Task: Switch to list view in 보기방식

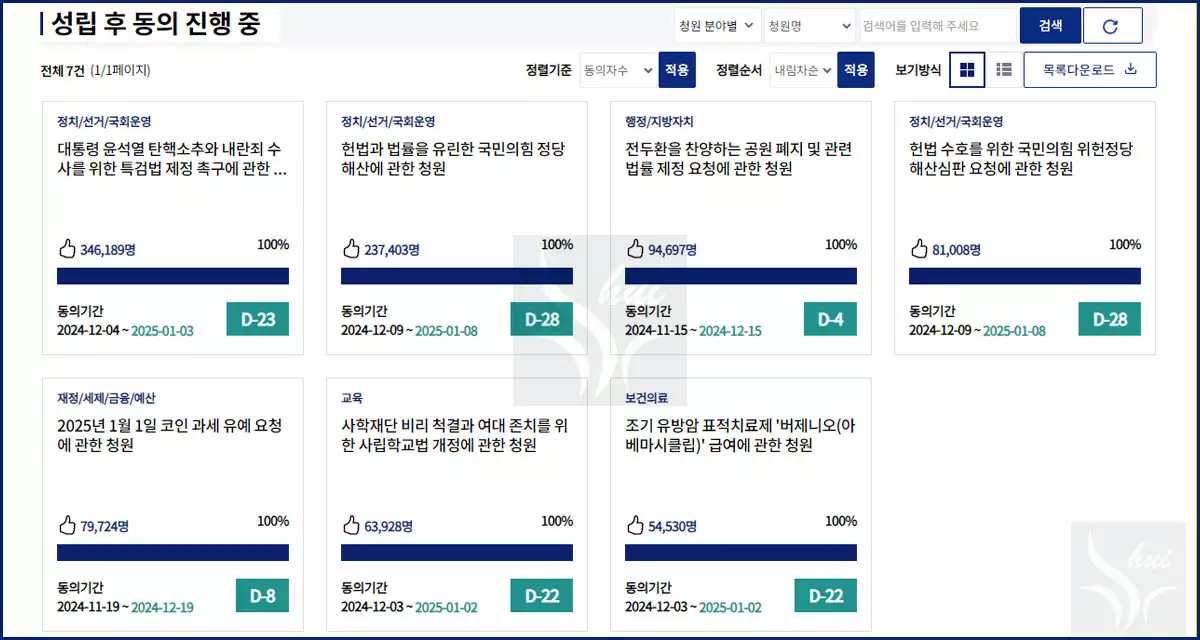Action: tap(1003, 69)
